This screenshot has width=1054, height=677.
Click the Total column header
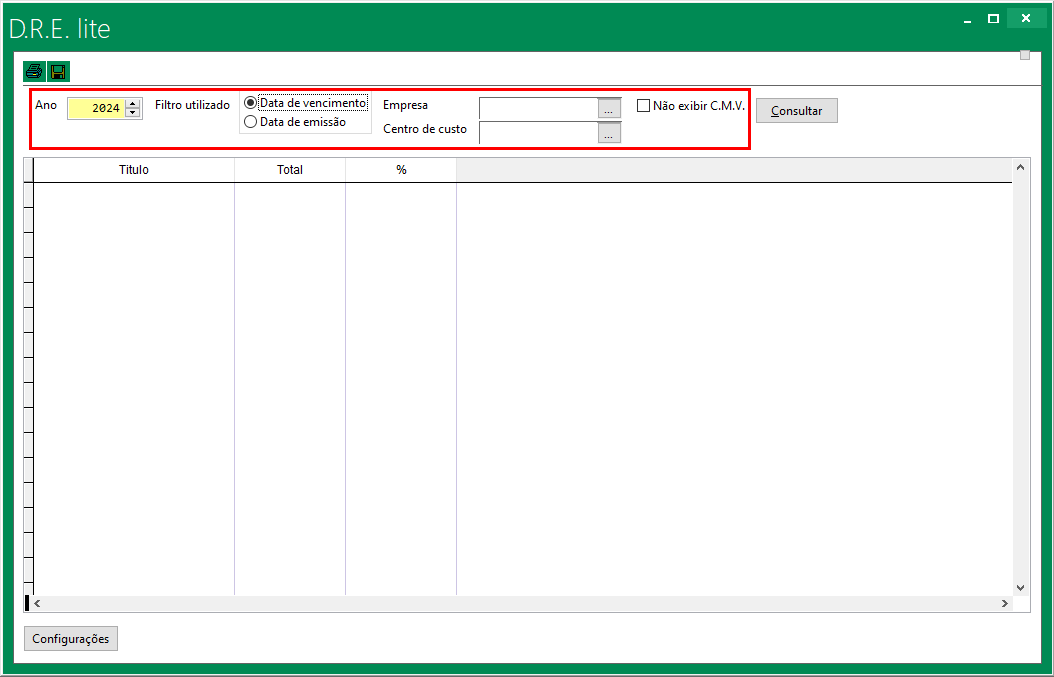[290, 170]
